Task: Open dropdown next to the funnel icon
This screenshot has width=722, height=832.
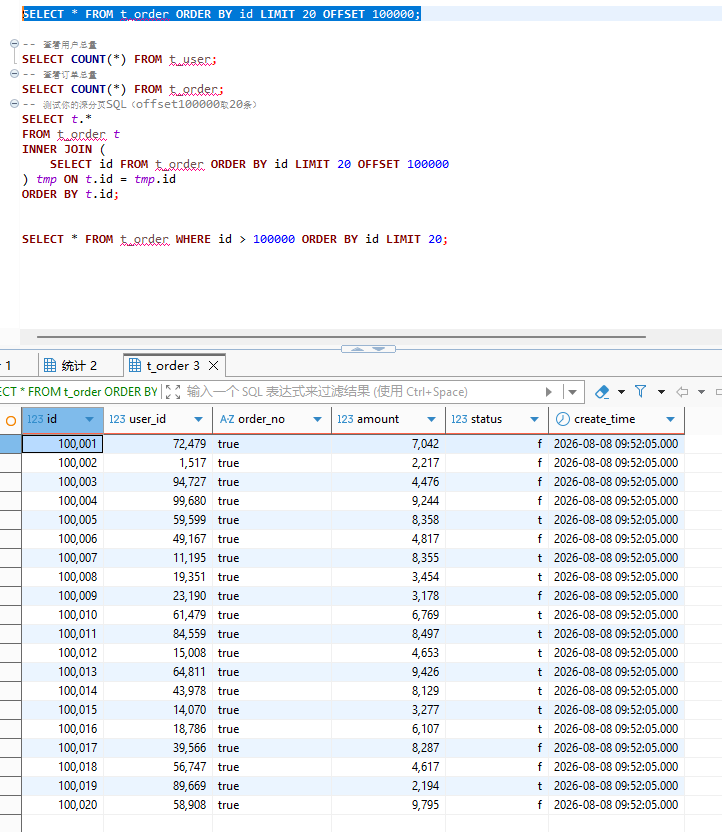Action: click(661, 392)
